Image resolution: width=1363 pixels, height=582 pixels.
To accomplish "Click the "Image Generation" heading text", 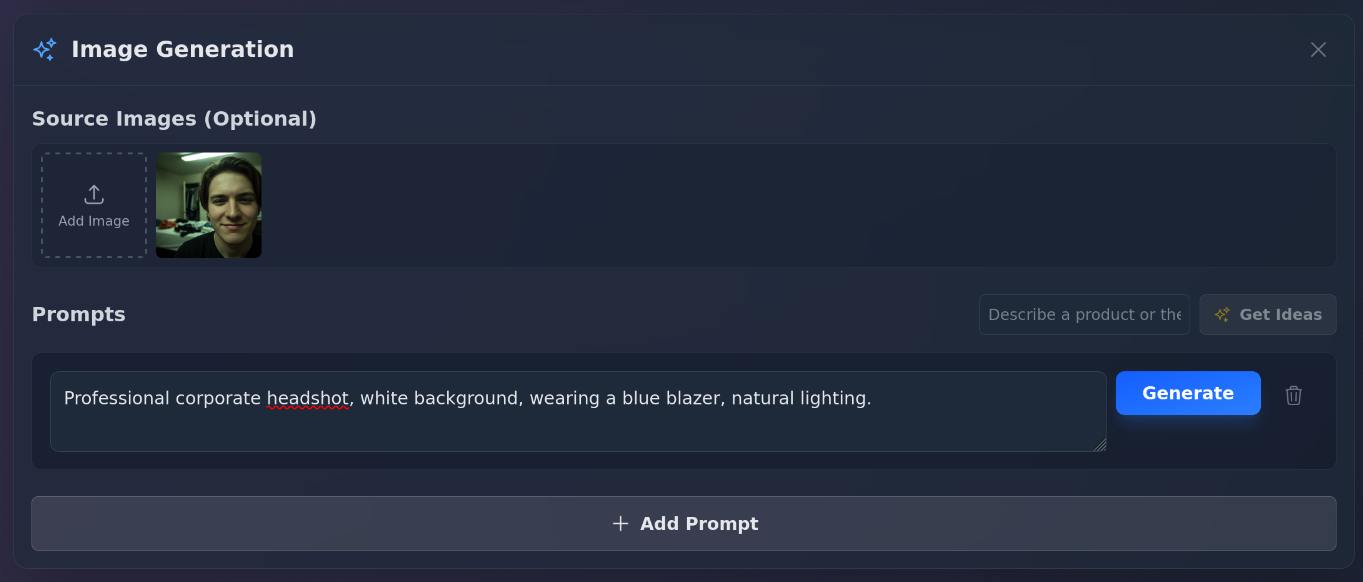I will (x=182, y=50).
